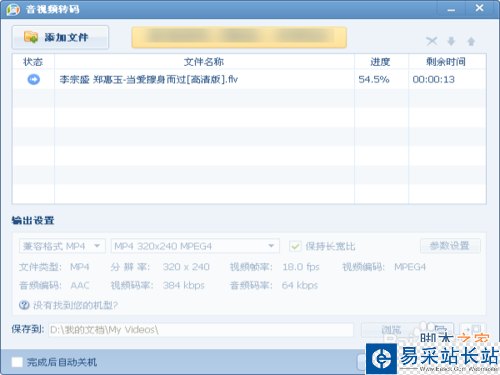Click the 剩余时间 column header
The height and width of the screenshot is (375, 500).
click(447, 62)
